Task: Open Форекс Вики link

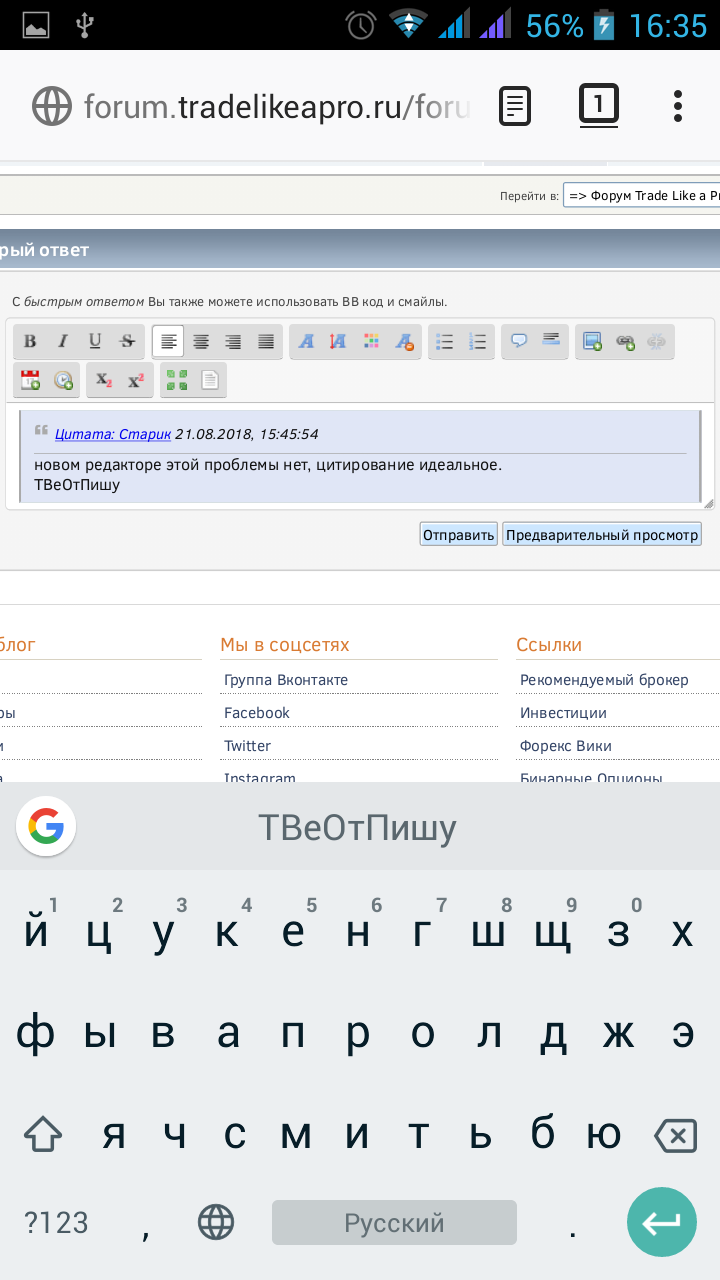Action: point(566,746)
